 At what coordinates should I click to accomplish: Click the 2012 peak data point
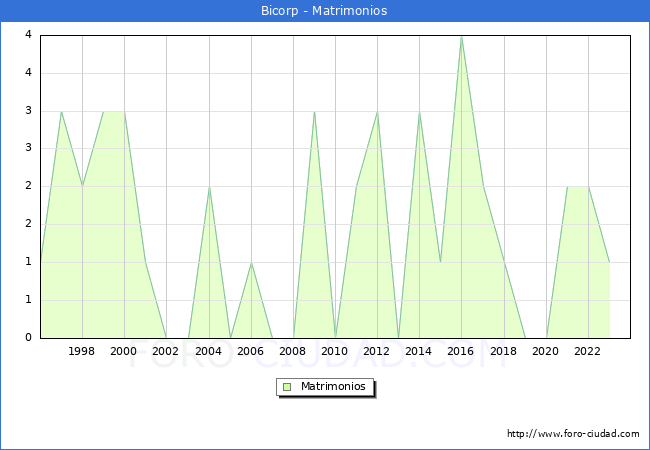377,111
